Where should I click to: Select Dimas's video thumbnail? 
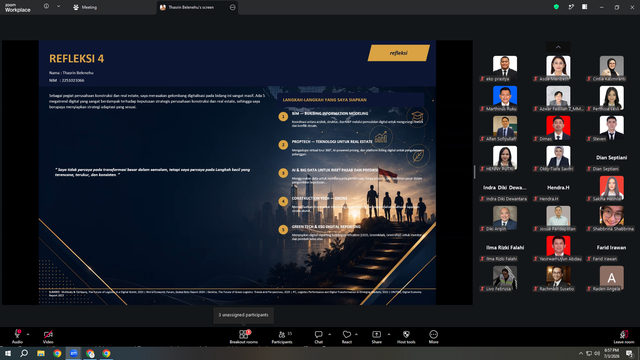tap(558, 128)
